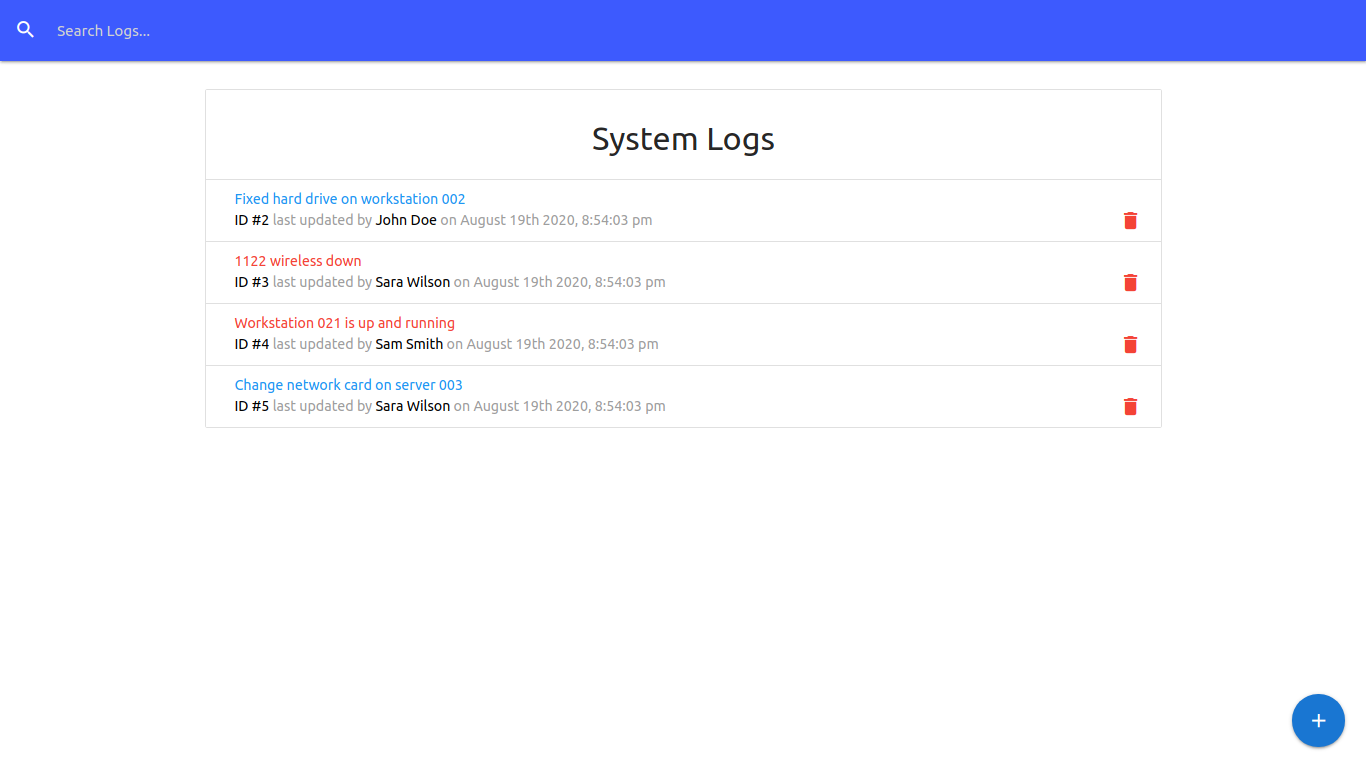
Task: Click technician name 'Sam Smith'
Action: (x=409, y=344)
